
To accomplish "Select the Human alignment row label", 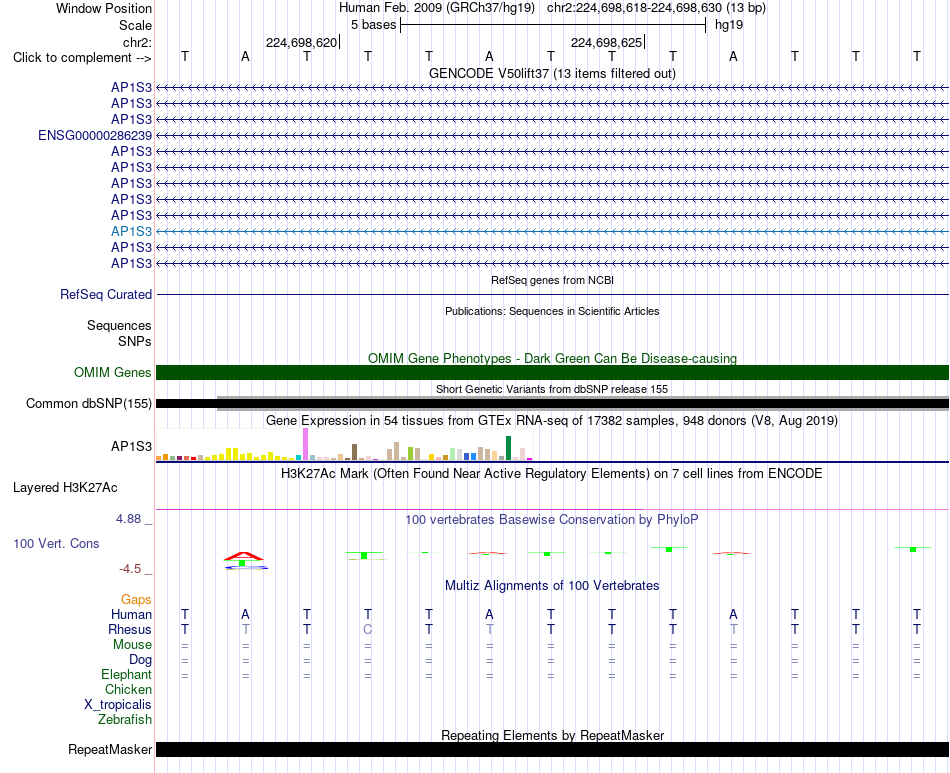I will pyautogui.click(x=131, y=614).
